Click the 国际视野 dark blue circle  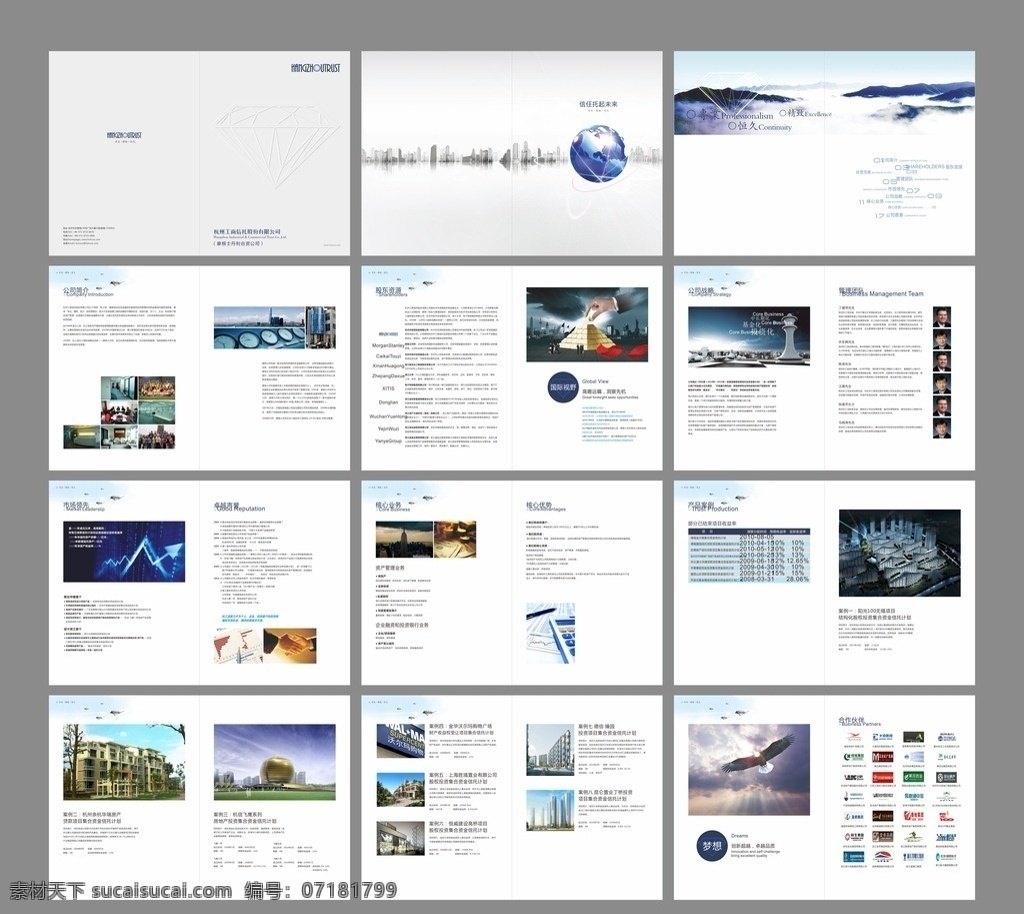coord(563,387)
